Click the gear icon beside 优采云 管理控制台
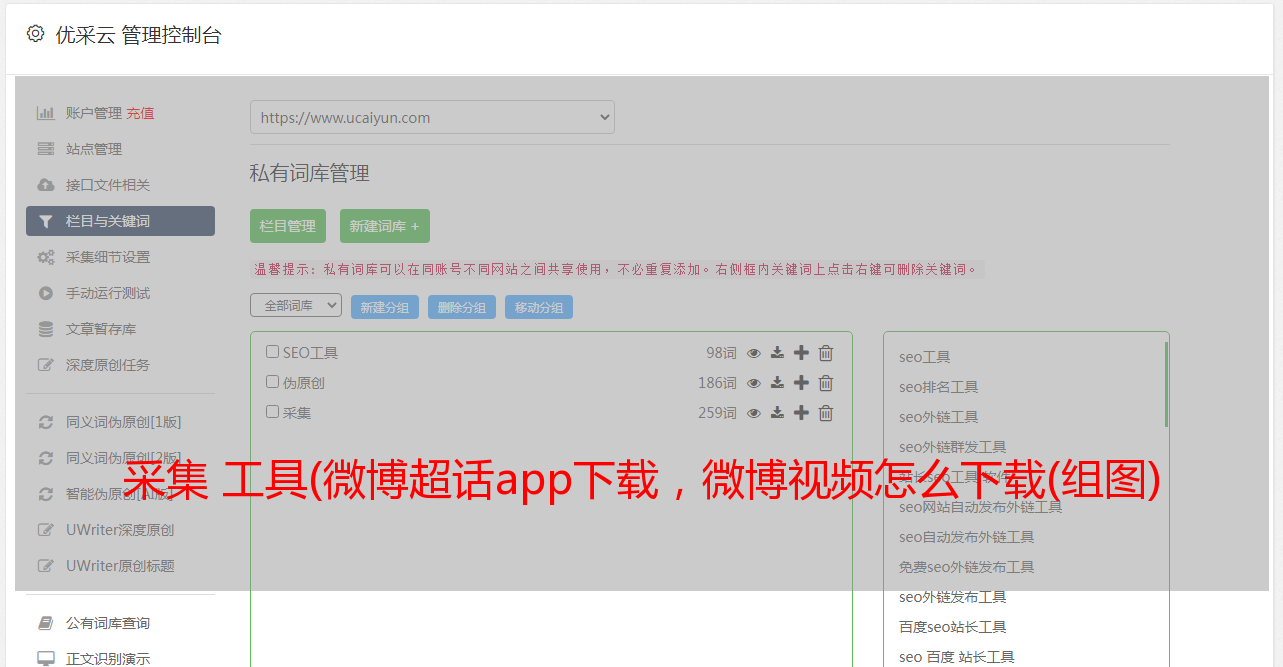Image resolution: width=1283 pixels, height=667 pixels. 36,34
